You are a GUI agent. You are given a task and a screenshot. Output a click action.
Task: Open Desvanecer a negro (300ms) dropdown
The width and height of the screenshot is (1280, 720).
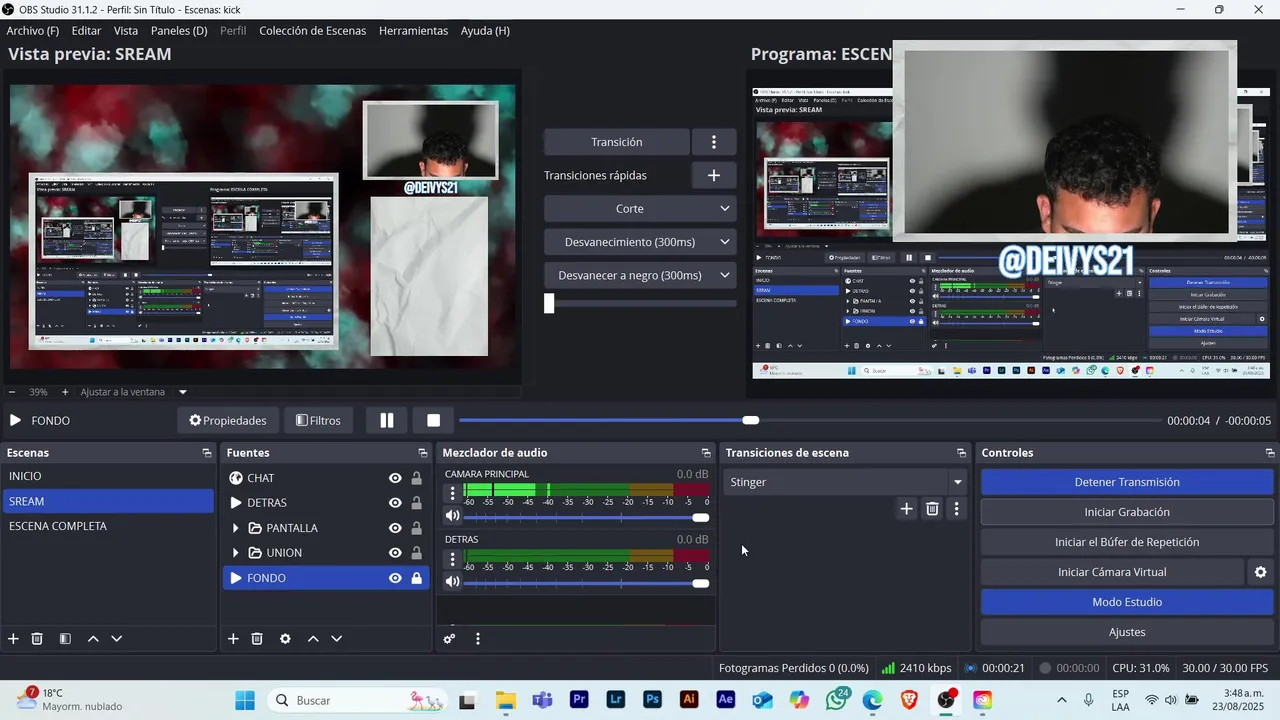click(x=725, y=275)
